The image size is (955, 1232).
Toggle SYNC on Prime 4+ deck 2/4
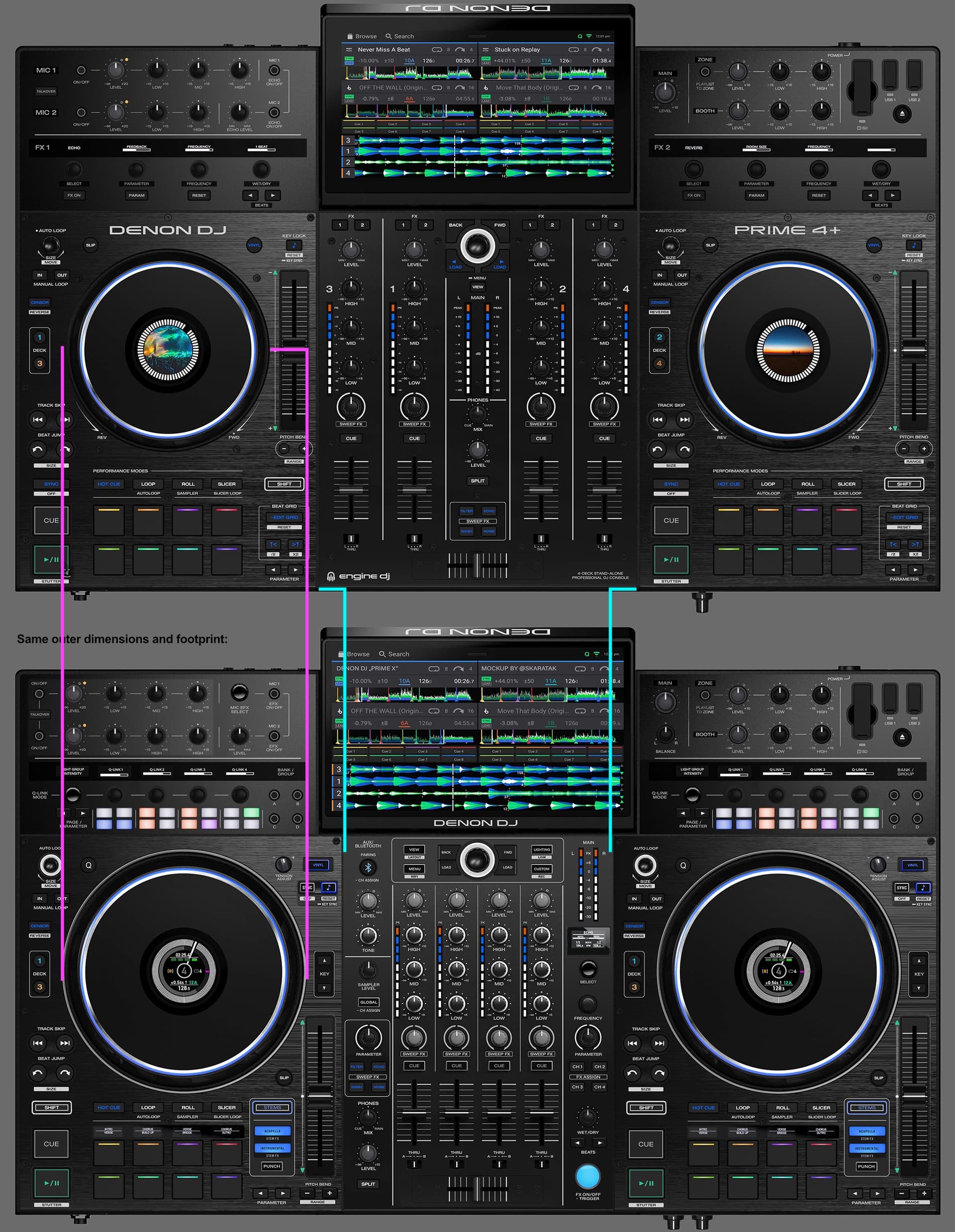click(x=671, y=484)
